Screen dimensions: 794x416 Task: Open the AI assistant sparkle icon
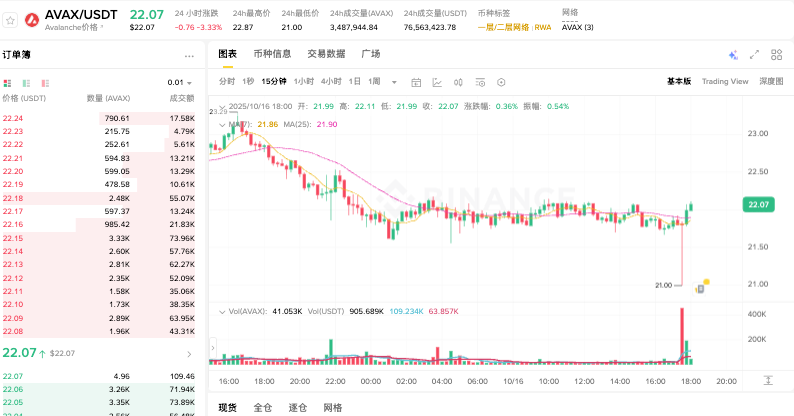(x=733, y=55)
